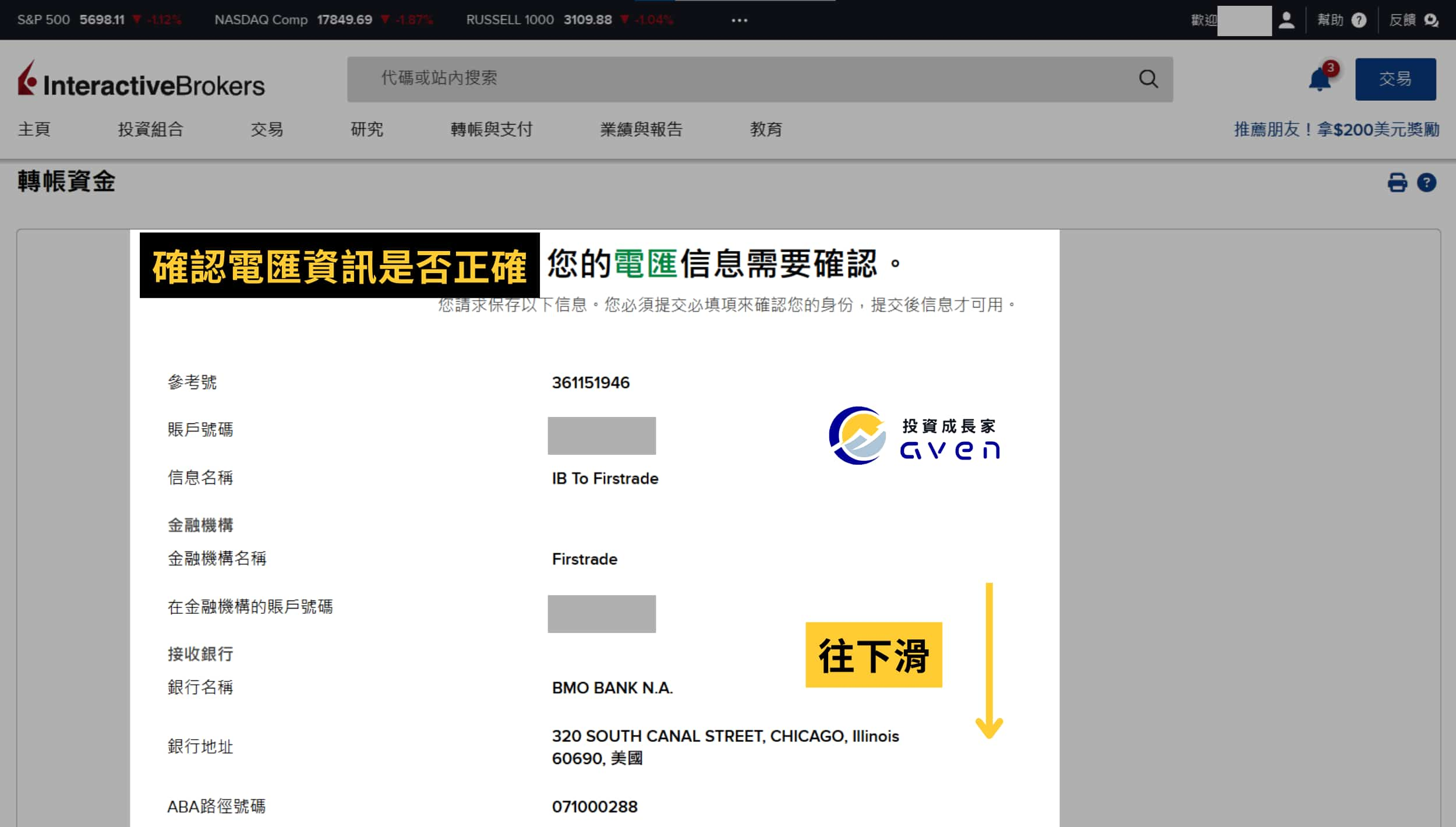
Task: Open the 交易 navigation menu
Action: coord(267,129)
